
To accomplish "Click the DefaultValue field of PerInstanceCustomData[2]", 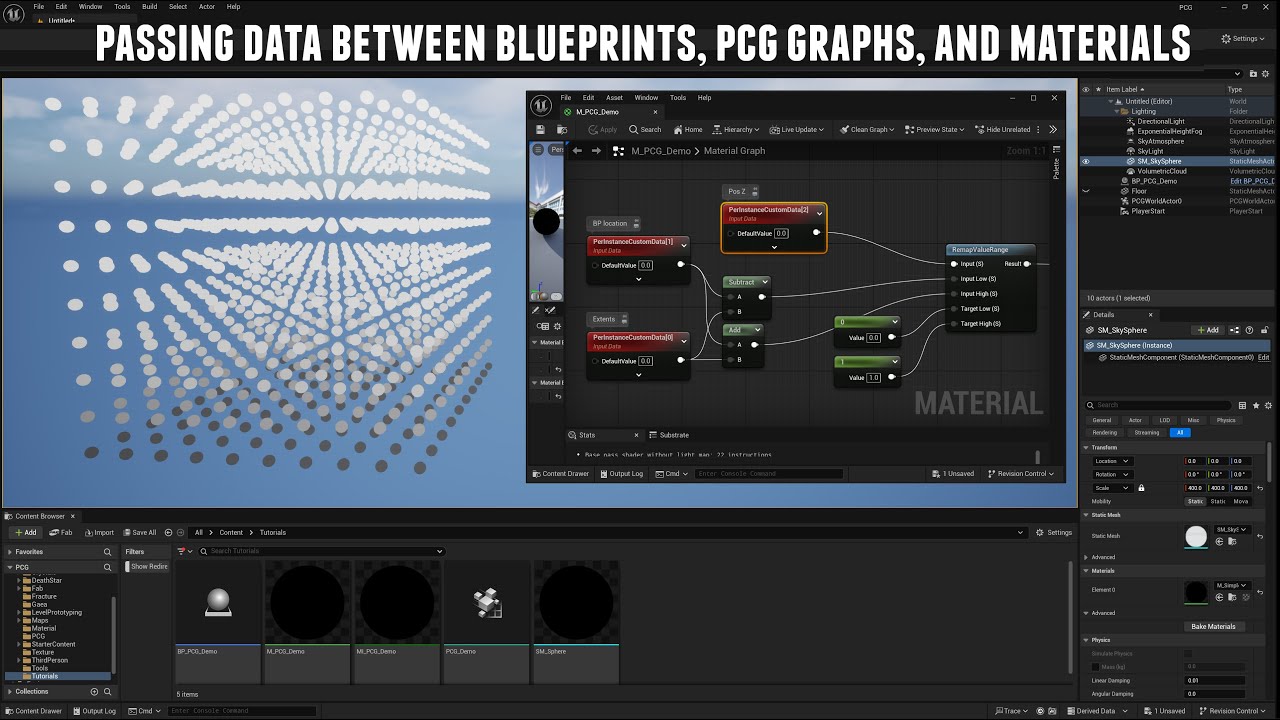I will pos(781,233).
